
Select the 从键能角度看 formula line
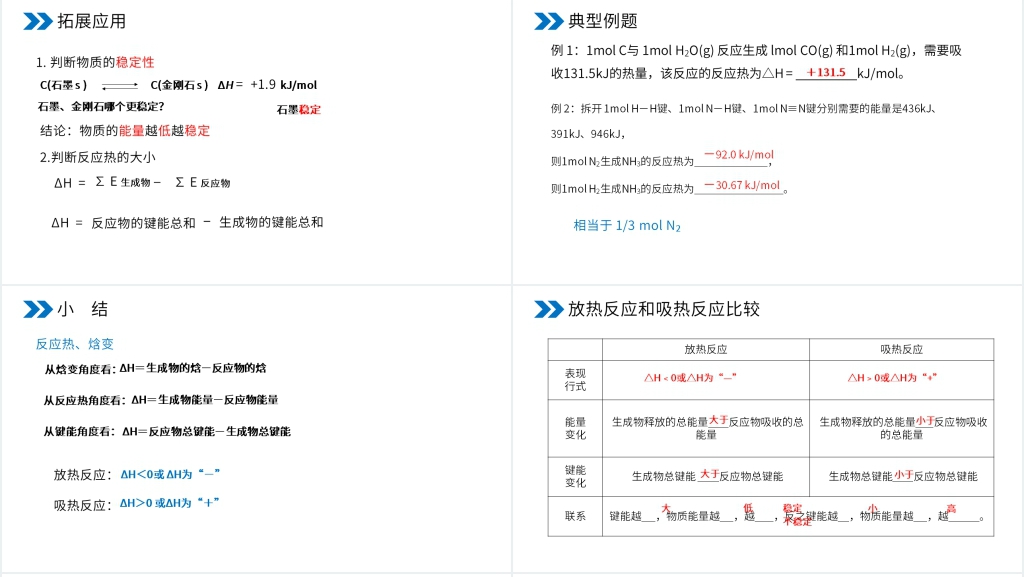pos(167,432)
